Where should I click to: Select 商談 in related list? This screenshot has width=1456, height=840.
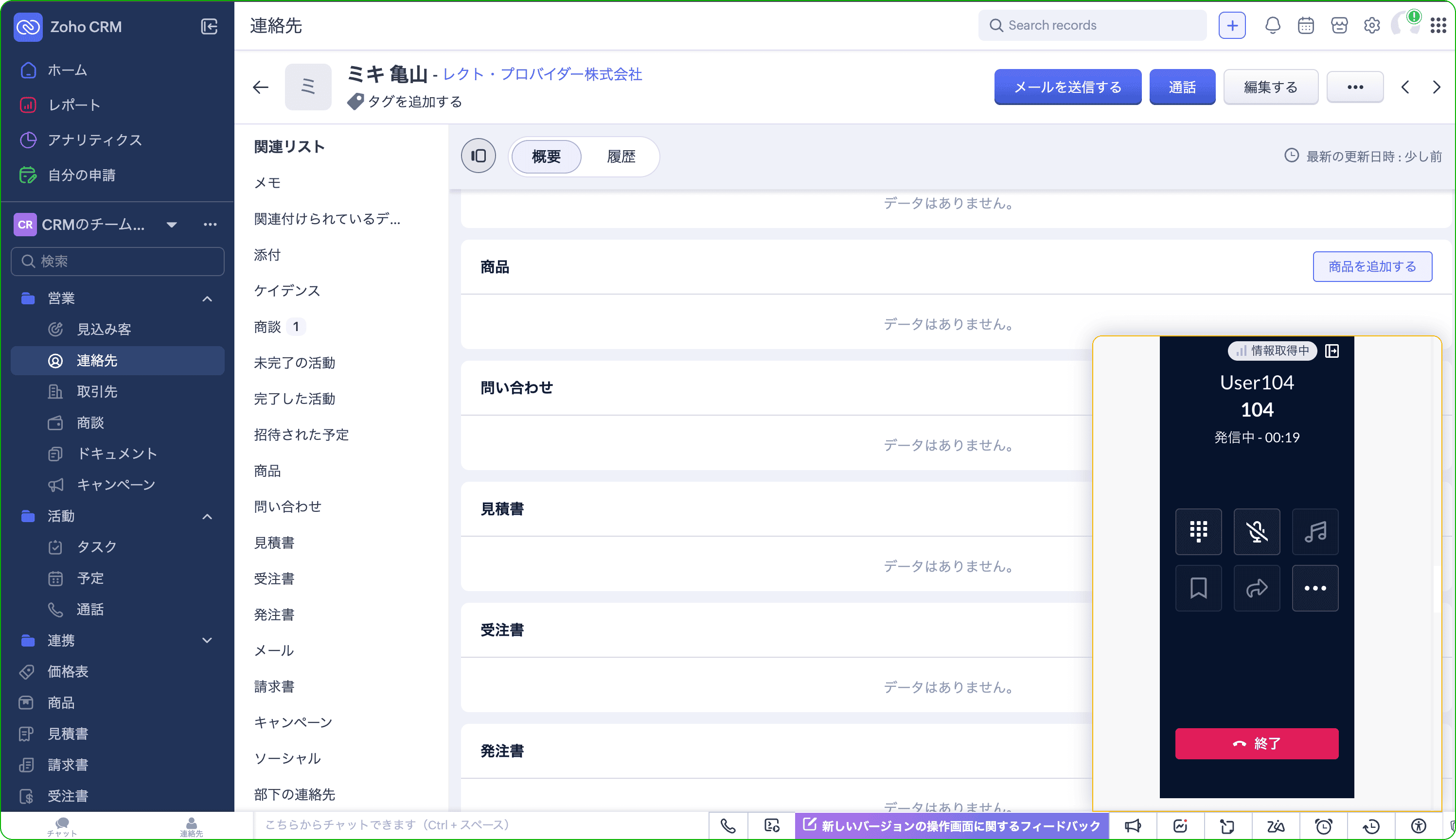click(268, 327)
